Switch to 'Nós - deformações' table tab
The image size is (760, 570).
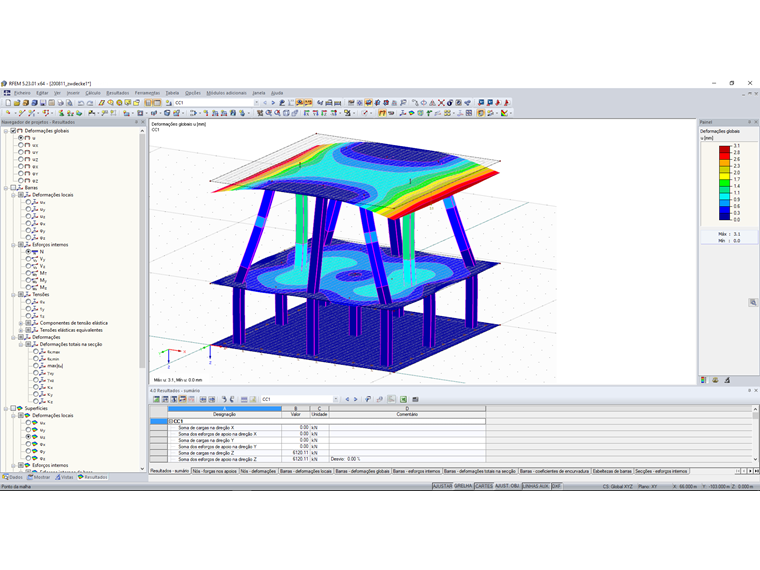259,471
